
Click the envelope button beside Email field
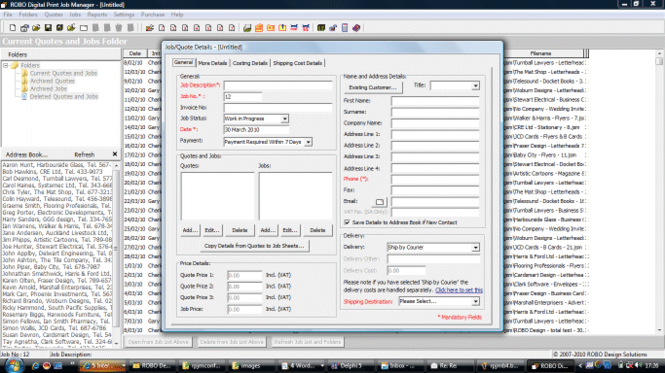pos(380,202)
